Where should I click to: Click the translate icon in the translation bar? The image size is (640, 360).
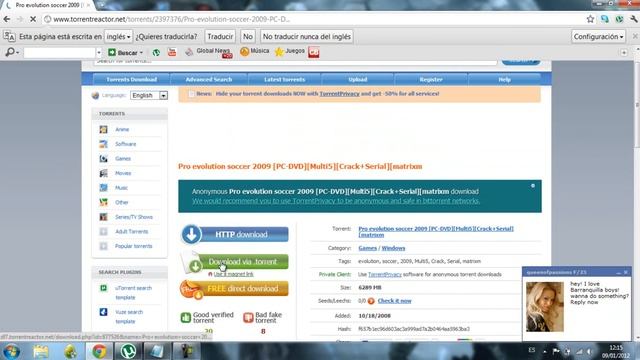(x=9, y=36)
